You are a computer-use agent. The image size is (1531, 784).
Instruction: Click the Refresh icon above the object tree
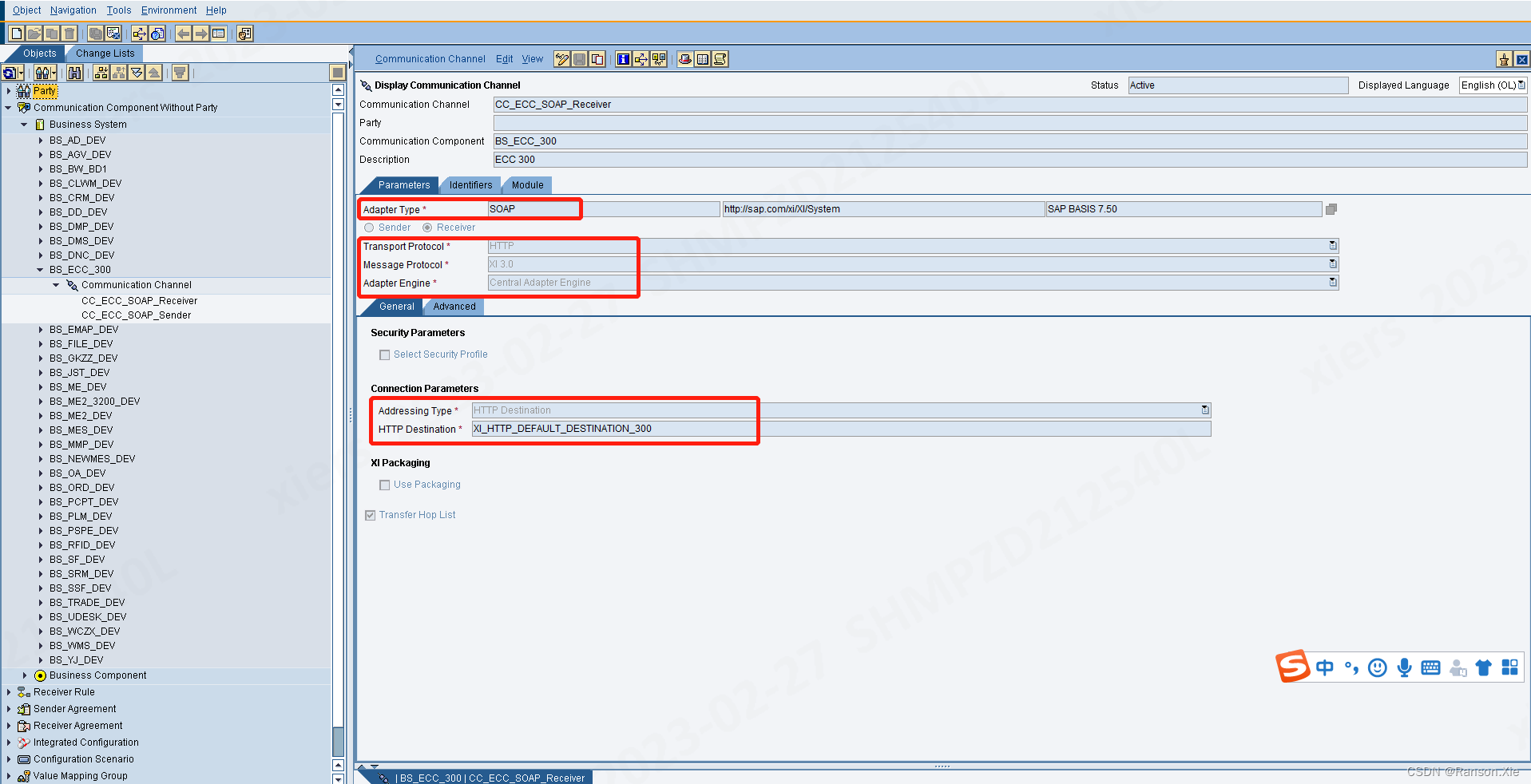coord(10,73)
